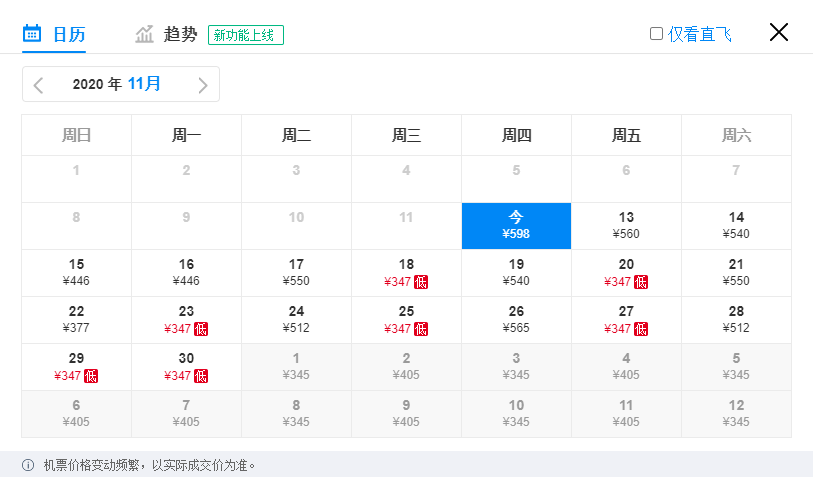This screenshot has width=813, height=477.
Task: Close the price calendar with the X
Action: pos(779,32)
